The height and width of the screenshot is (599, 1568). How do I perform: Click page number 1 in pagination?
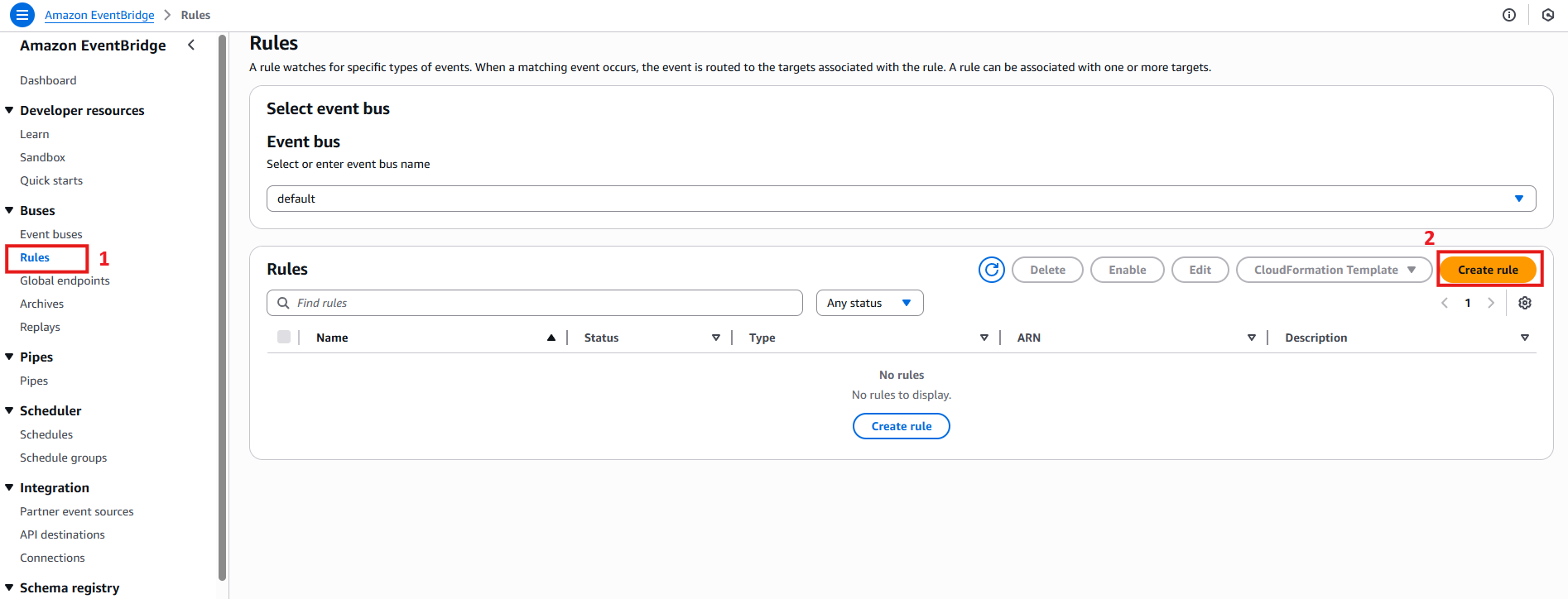[1468, 303]
